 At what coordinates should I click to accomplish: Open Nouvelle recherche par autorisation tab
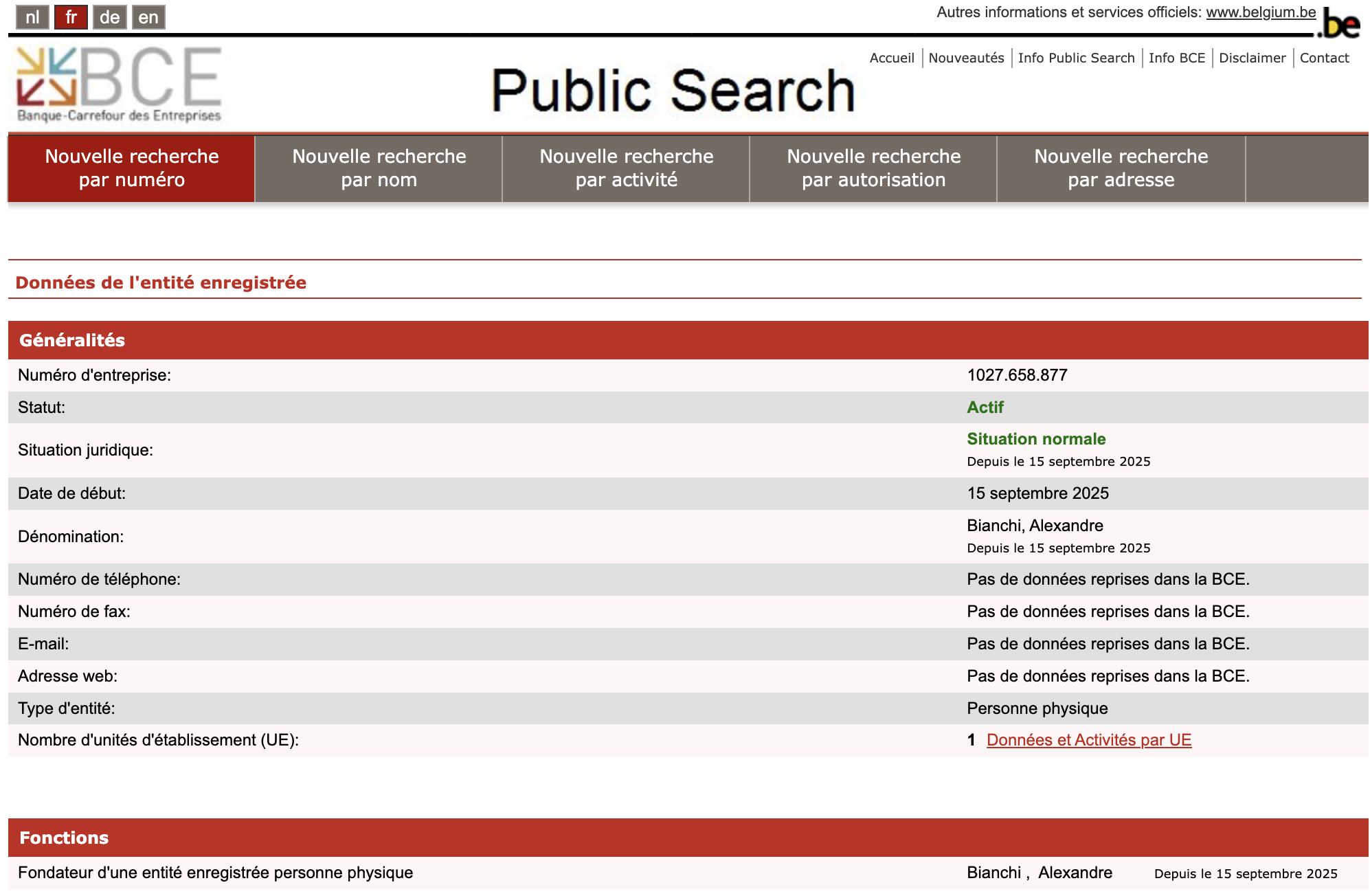873,168
